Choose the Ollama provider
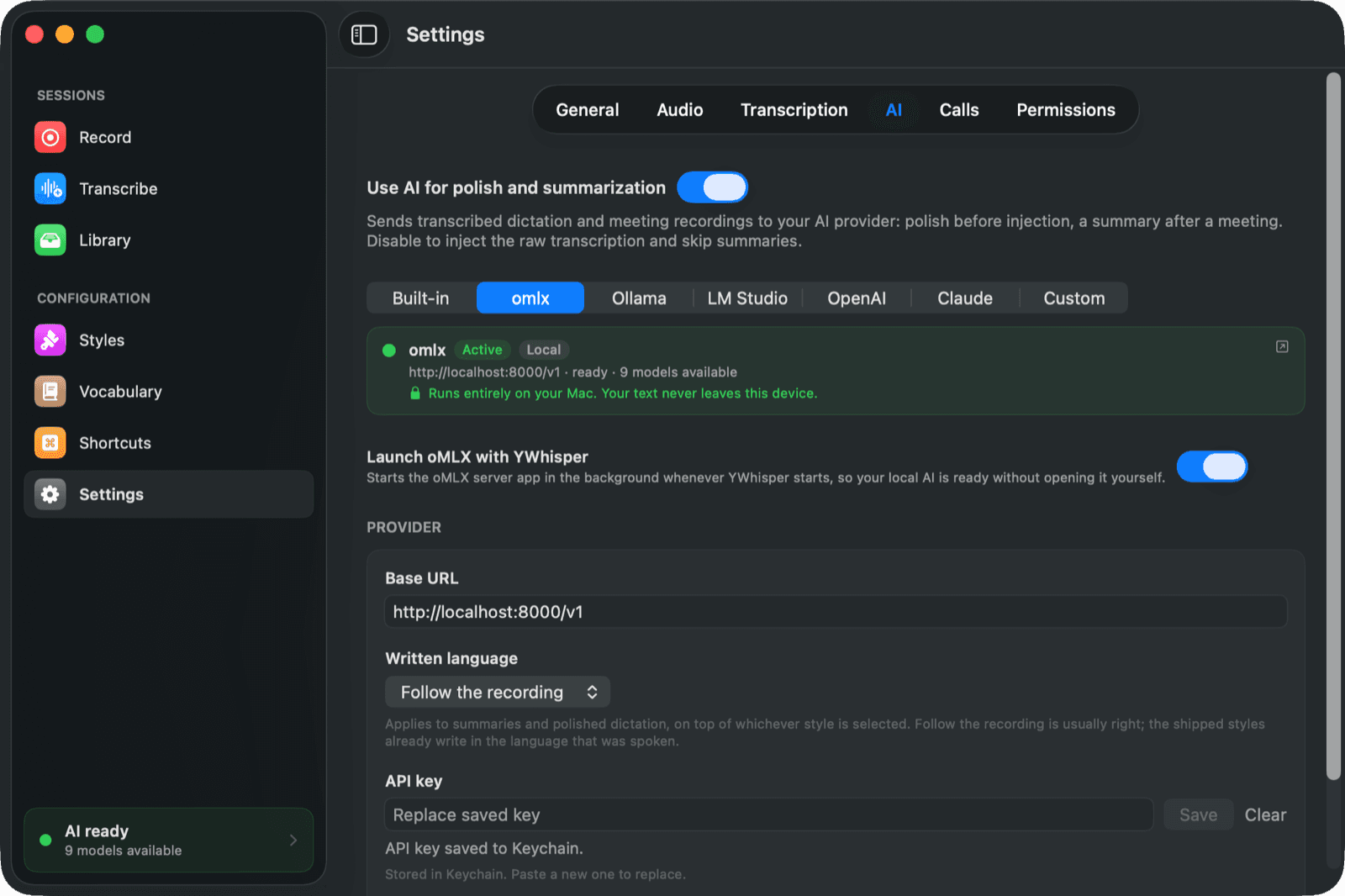 click(639, 298)
